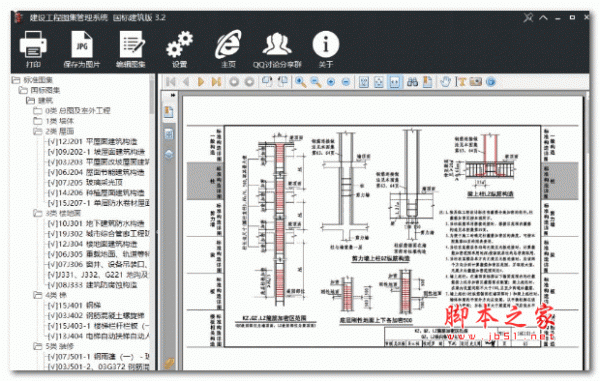Open atlas 09J202-1 坡屋面建筑构造
Image resolution: width=600 pixels, height=381 pixels.
pos(96,152)
